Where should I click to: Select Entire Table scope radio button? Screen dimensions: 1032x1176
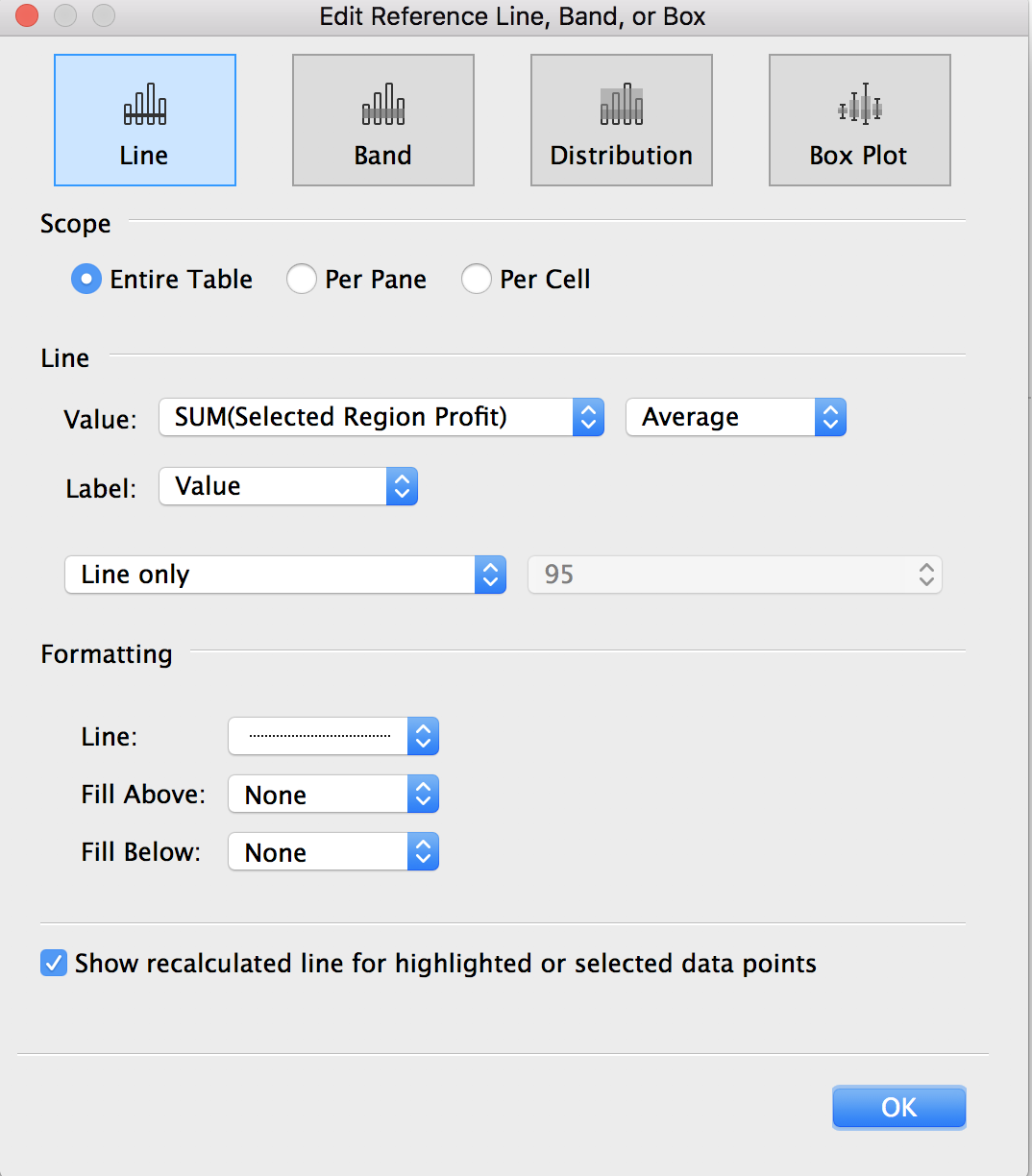pyautogui.click(x=86, y=280)
